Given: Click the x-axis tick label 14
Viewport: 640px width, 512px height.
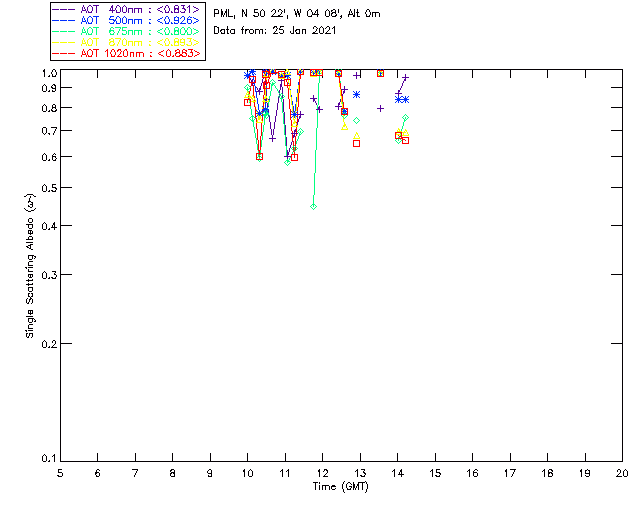Looking at the screenshot, I should click(x=398, y=474).
